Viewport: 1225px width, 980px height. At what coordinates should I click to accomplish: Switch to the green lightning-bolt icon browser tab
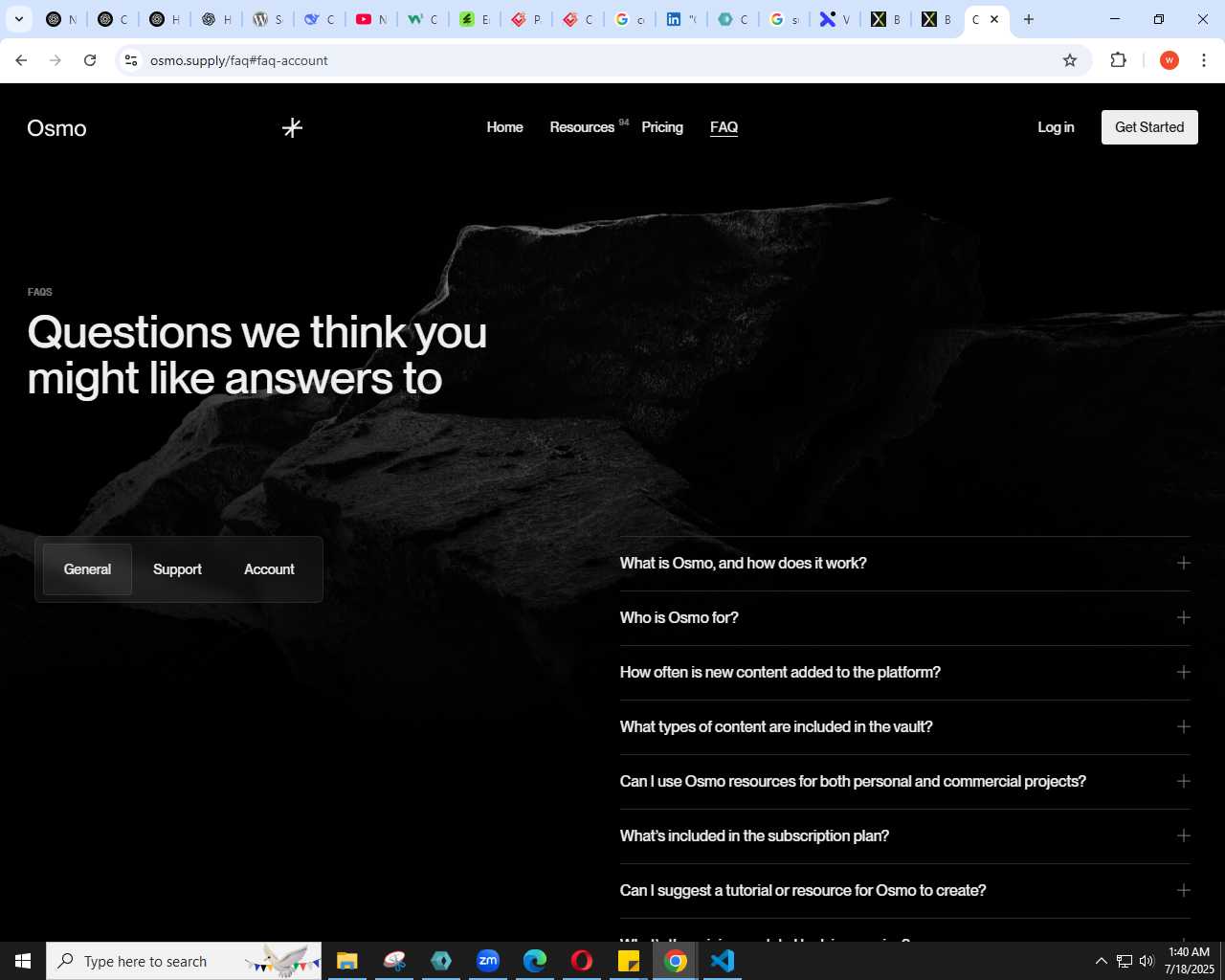[474, 19]
